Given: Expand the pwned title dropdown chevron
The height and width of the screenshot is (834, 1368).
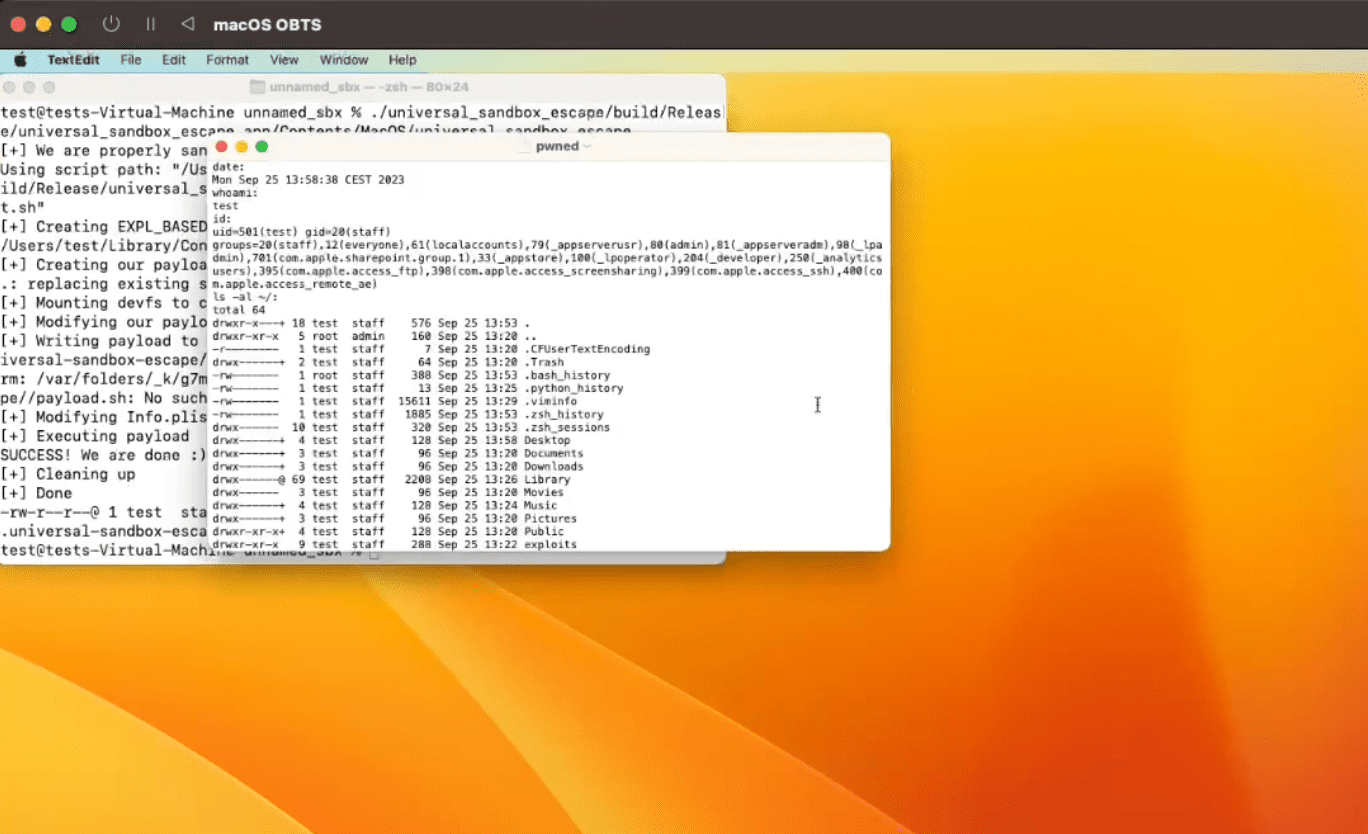Looking at the screenshot, I should [587, 147].
